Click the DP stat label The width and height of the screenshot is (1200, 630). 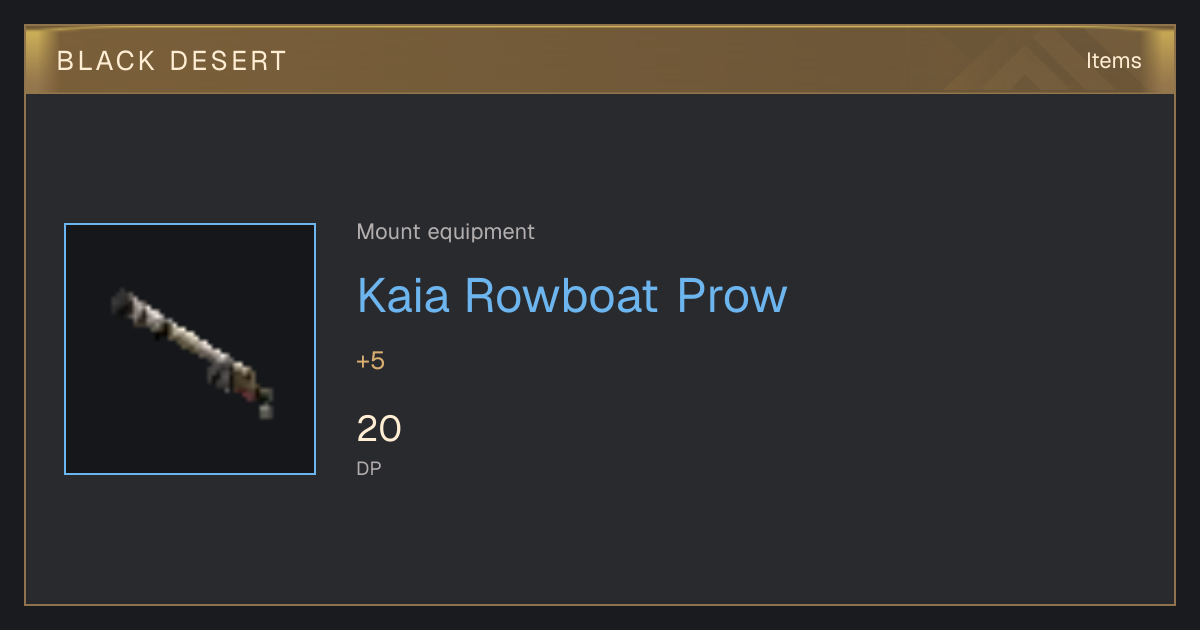(368, 468)
